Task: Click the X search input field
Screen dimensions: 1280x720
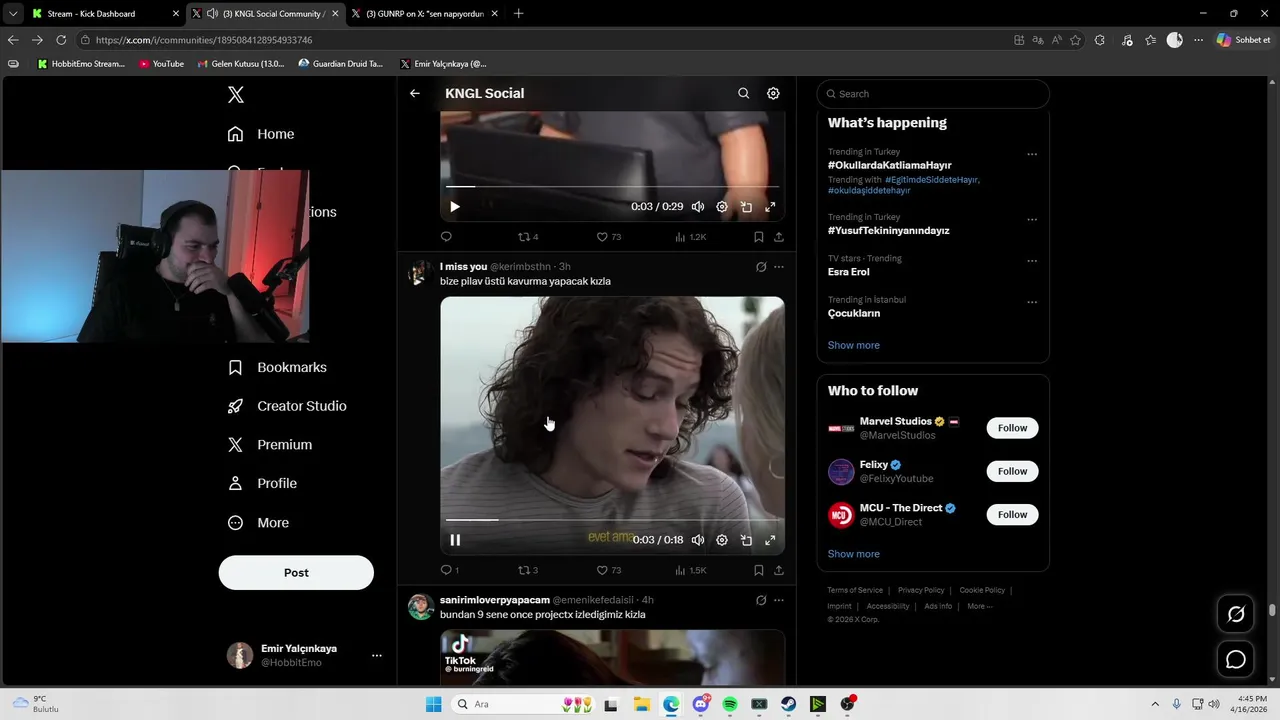Action: (933, 94)
